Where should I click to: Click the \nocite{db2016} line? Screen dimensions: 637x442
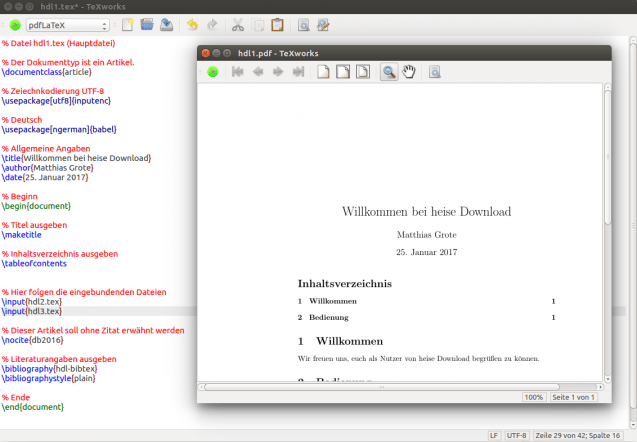(32, 340)
